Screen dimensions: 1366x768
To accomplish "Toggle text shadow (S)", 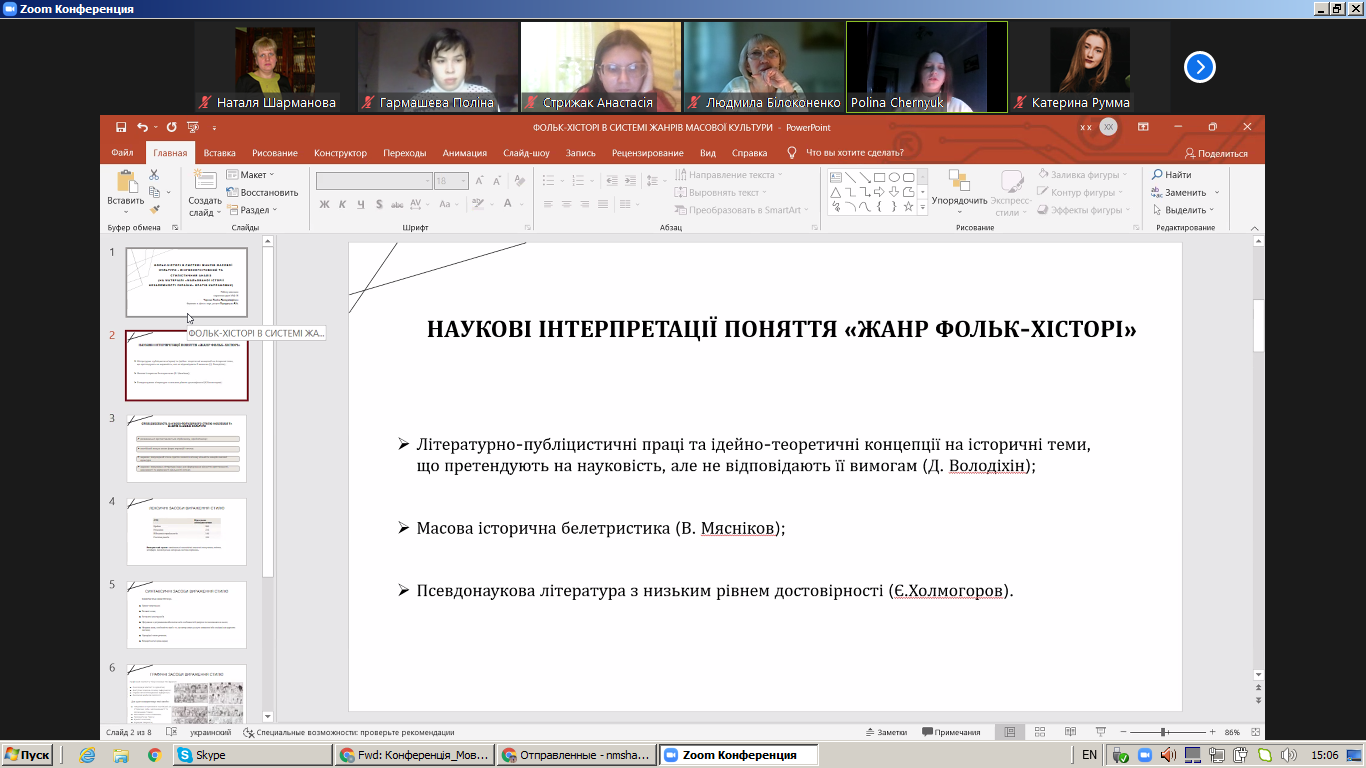I will coord(379,204).
